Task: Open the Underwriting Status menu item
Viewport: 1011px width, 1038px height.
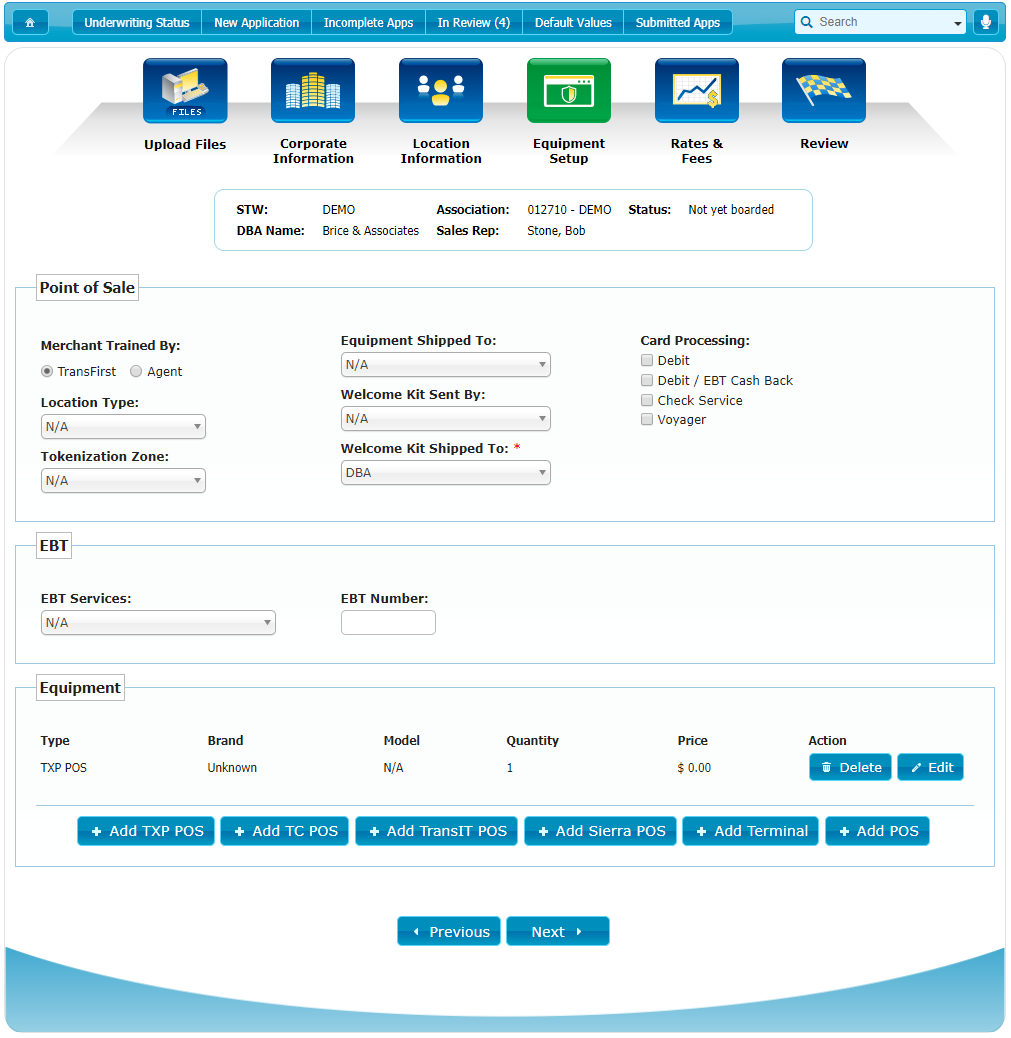Action: (x=137, y=22)
